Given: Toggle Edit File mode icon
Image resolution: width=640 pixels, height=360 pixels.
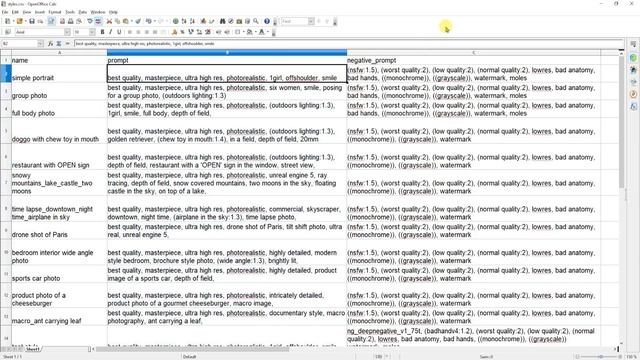Looking at the screenshot, I should tap(51, 21).
